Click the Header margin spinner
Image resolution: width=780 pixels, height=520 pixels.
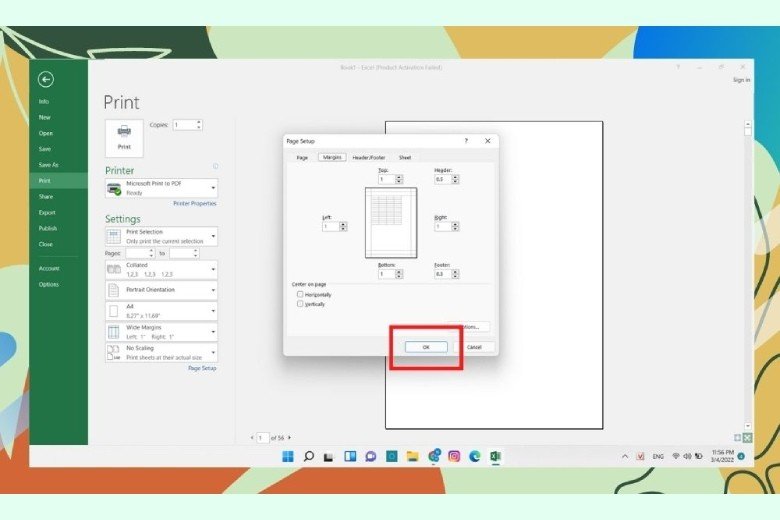coord(455,179)
